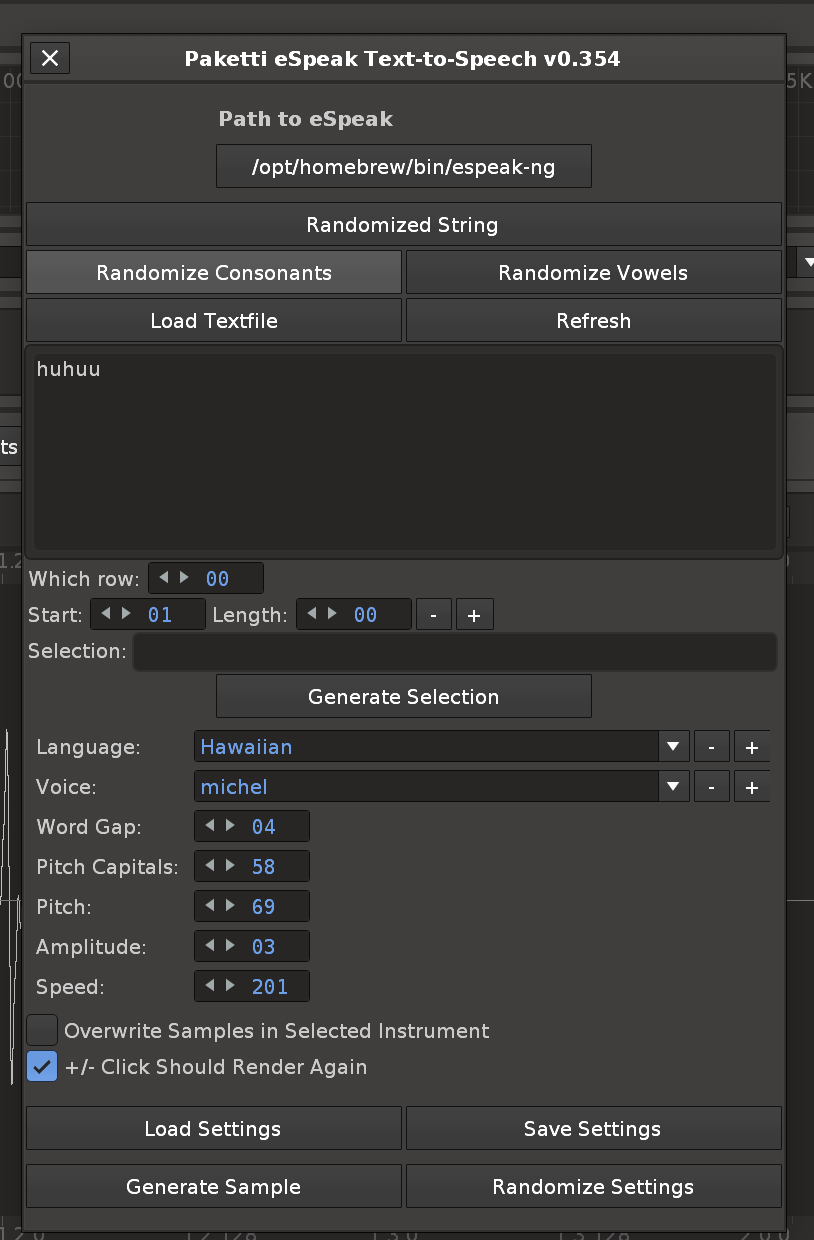This screenshot has width=814, height=1240.
Task: Enable Overwrite Samples in Selected Instrument
Action: coord(42,1030)
